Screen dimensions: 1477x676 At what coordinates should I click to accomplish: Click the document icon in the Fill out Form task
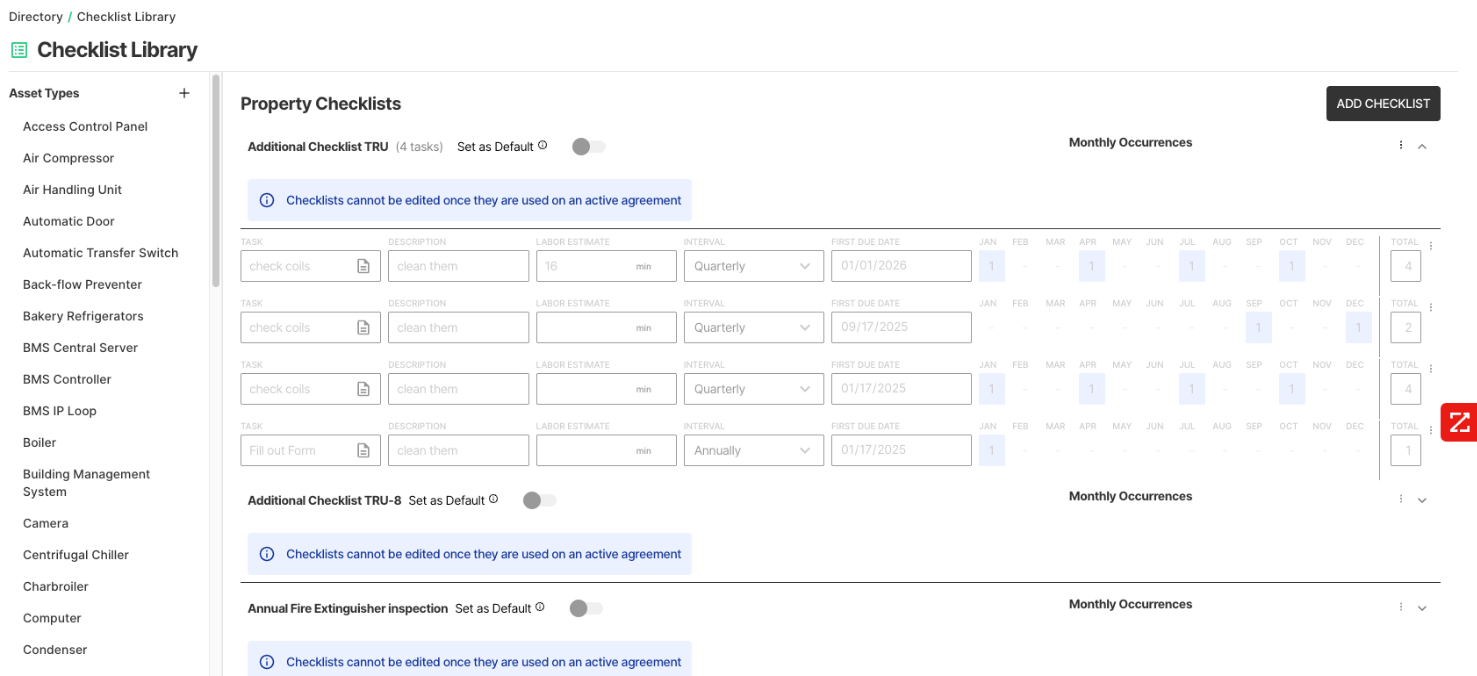pyautogui.click(x=364, y=451)
